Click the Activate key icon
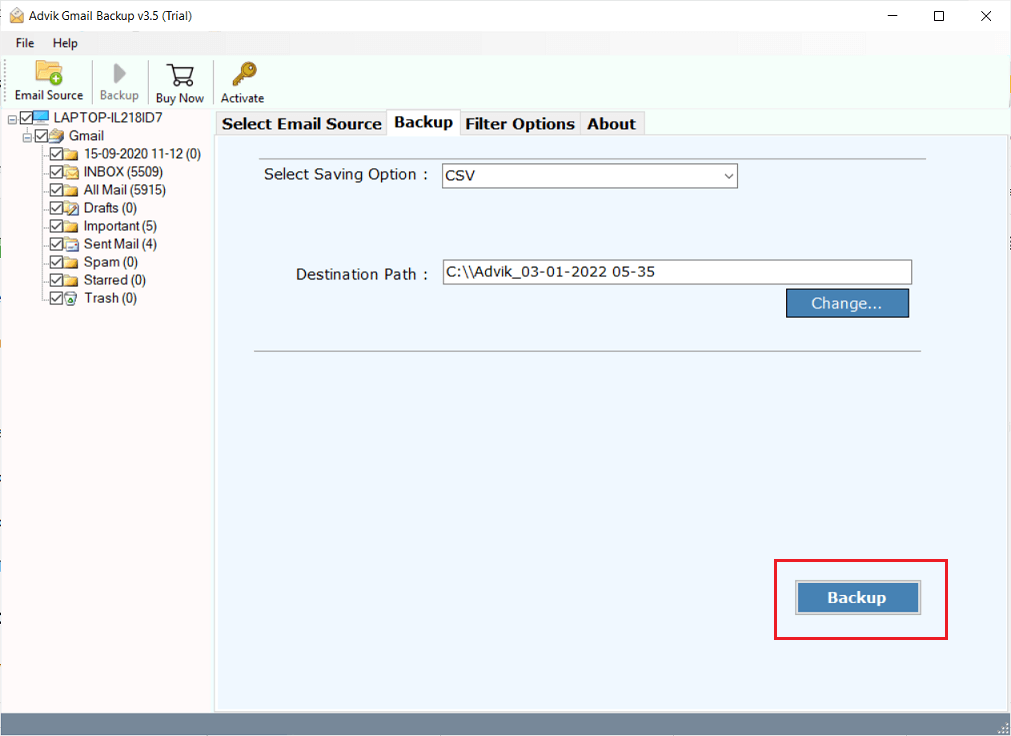Viewport: 1011px width, 736px height. point(244,74)
